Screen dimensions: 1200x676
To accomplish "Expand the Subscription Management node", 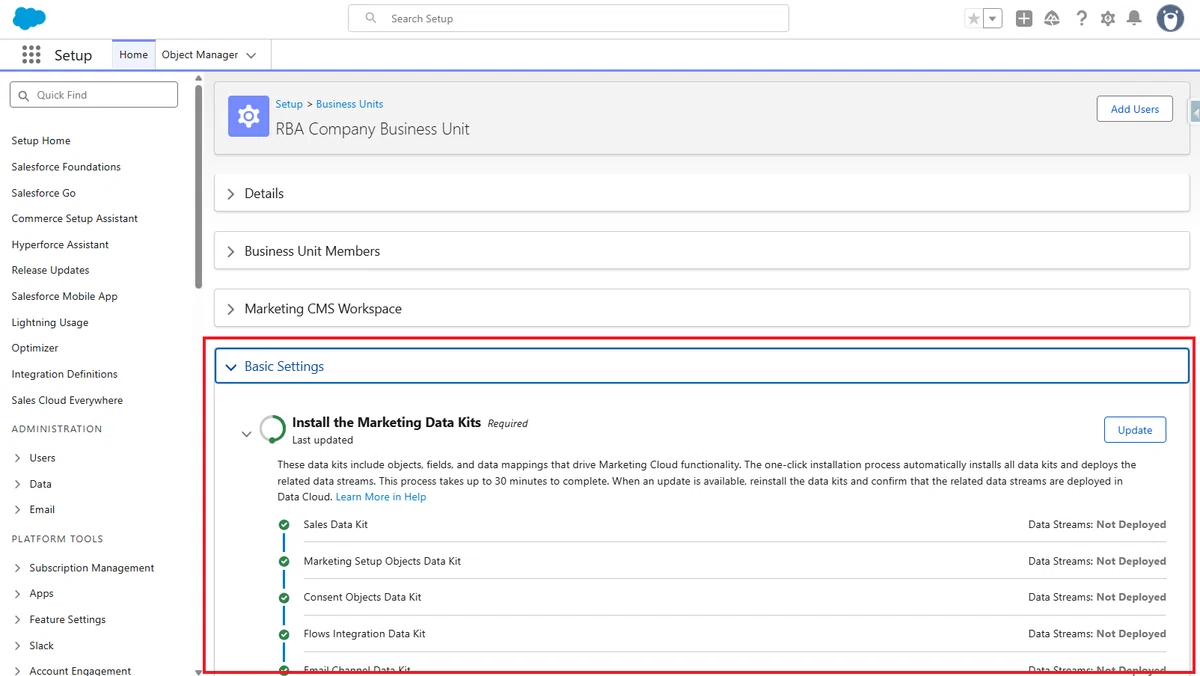I will 18,568.
